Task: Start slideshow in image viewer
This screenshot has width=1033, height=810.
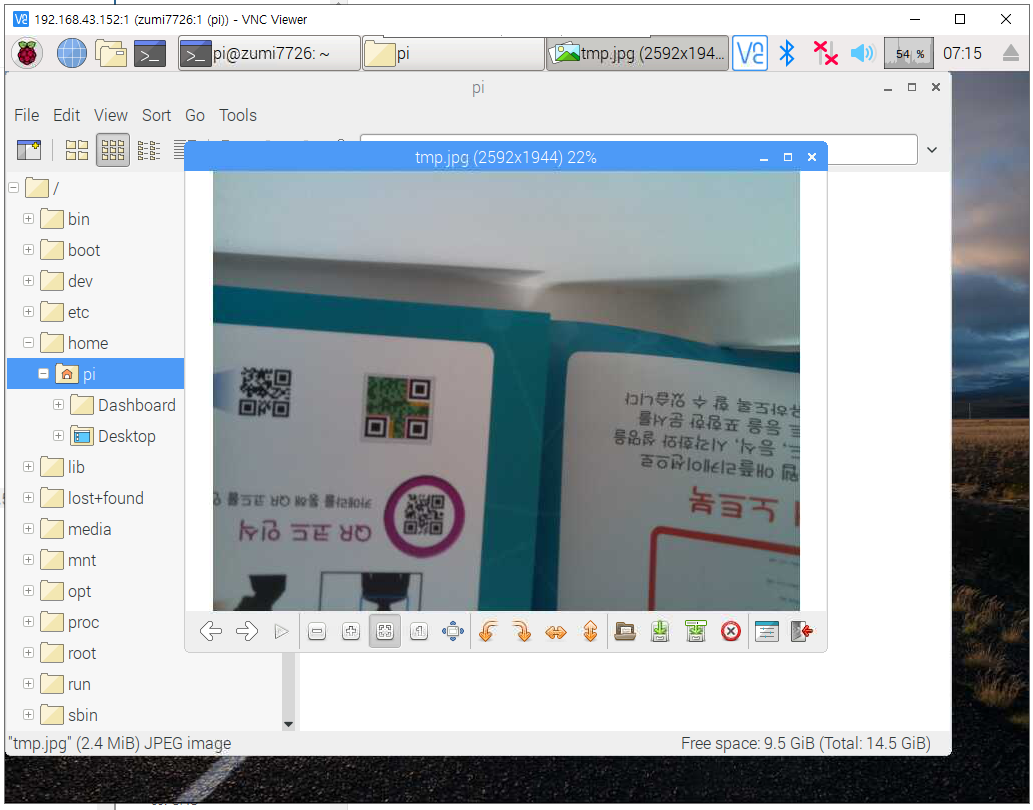Action: coord(281,632)
